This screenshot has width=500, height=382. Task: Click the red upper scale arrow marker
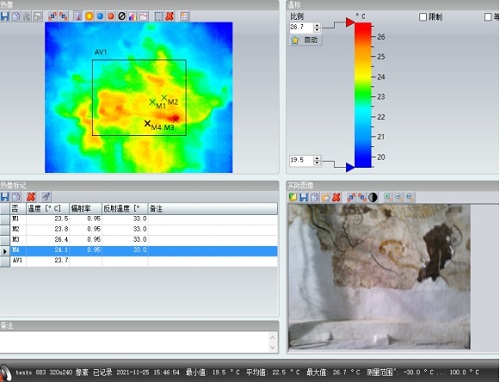tap(350, 22)
